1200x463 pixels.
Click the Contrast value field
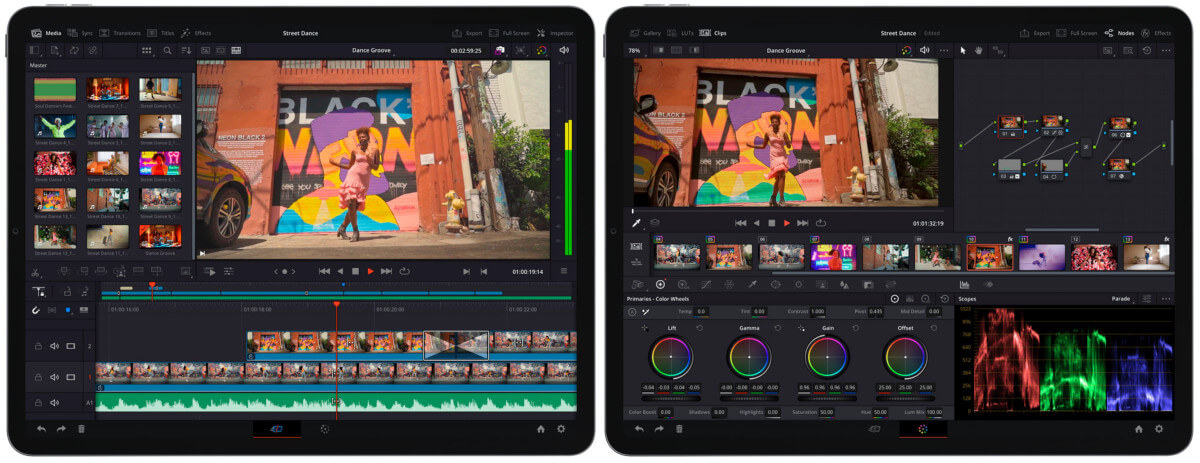817,312
